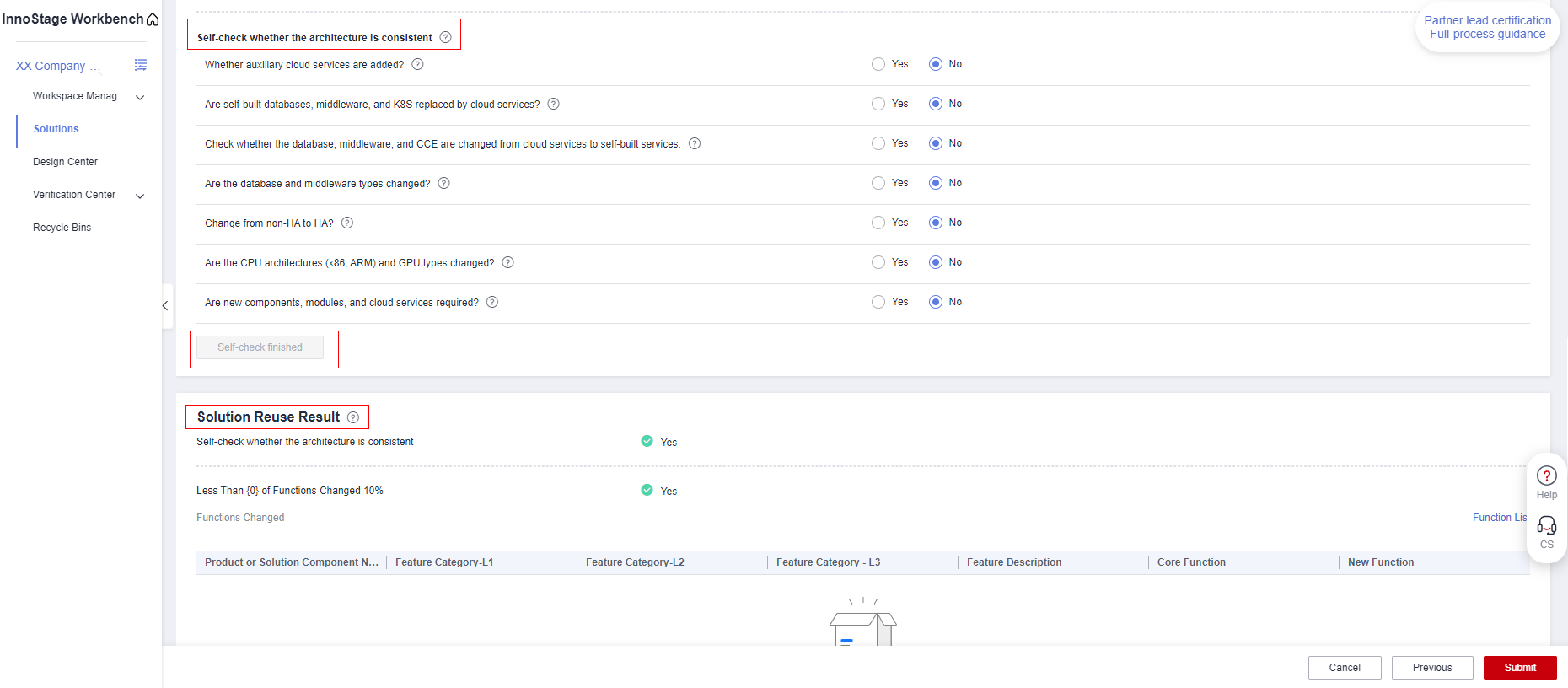Show help for database and middleware types question

pos(444,183)
